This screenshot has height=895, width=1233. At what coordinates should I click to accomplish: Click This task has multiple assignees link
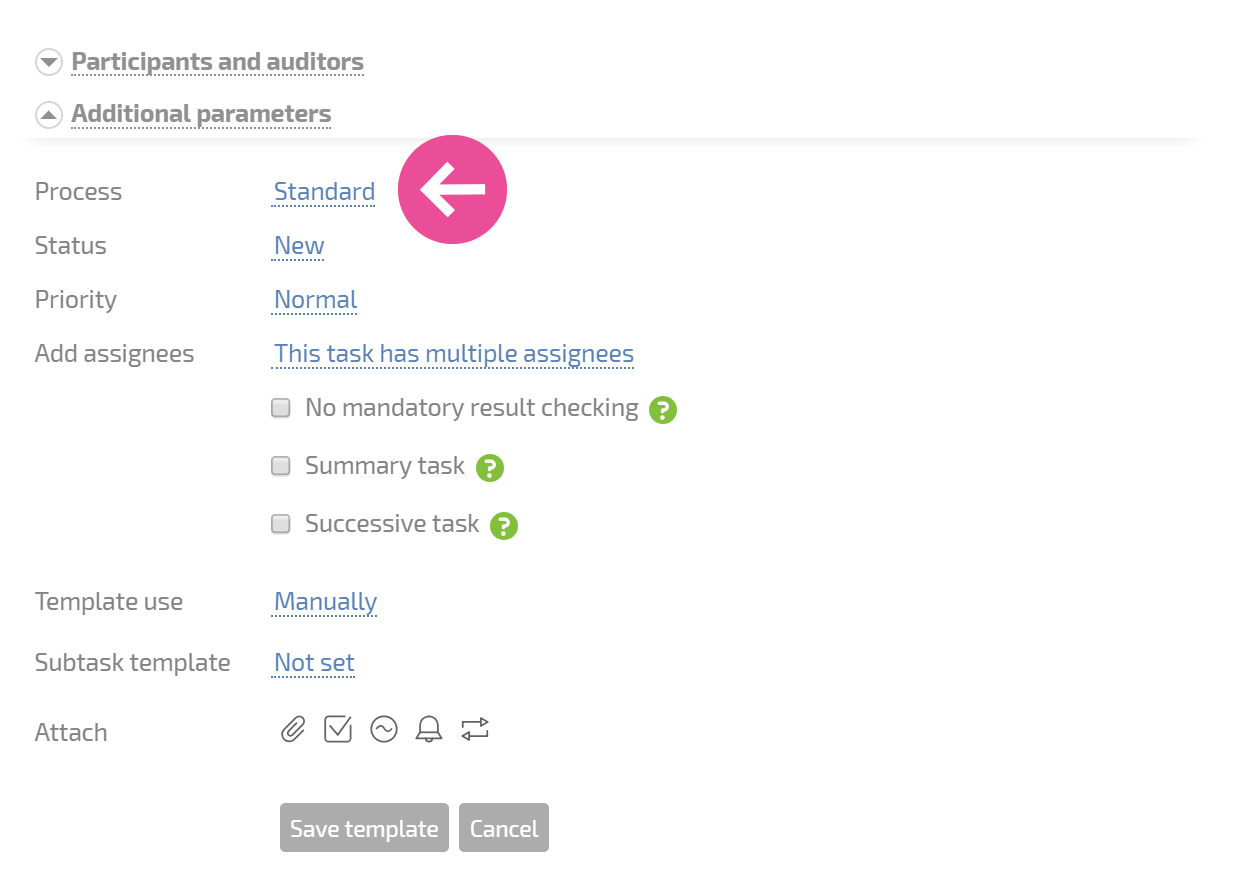coord(454,354)
